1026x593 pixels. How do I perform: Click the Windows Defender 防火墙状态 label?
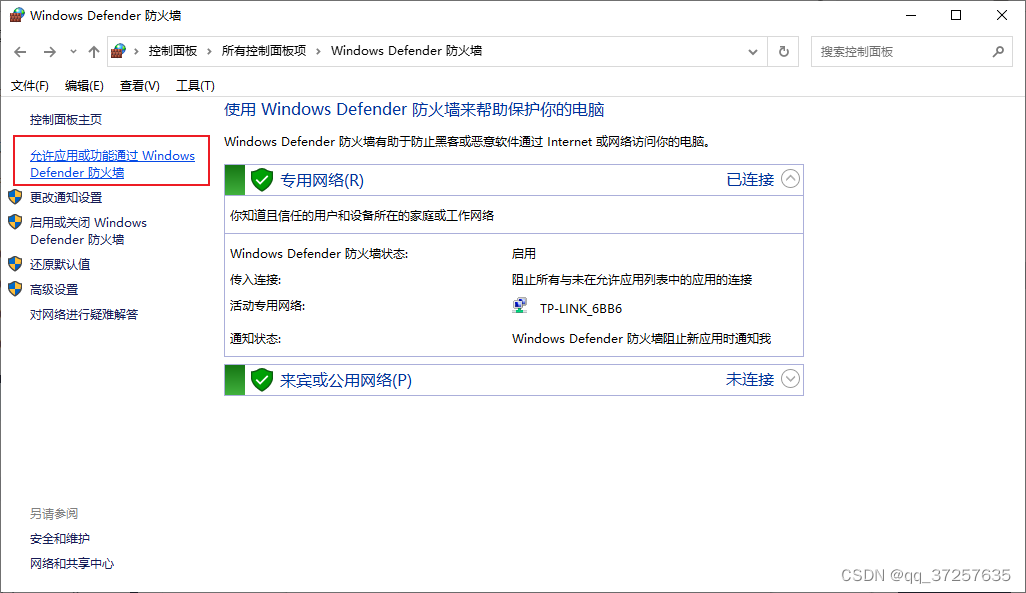[319, 253]
